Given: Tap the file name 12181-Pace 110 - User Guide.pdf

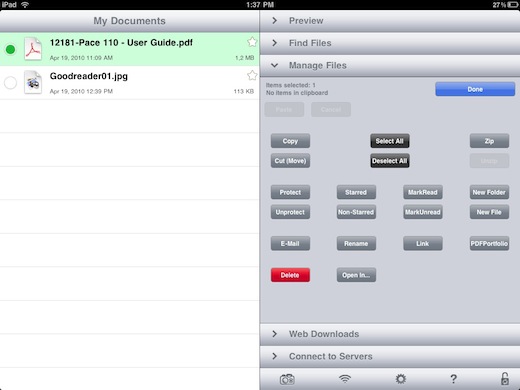Looking at the screenshot, I should coord(121,43).
